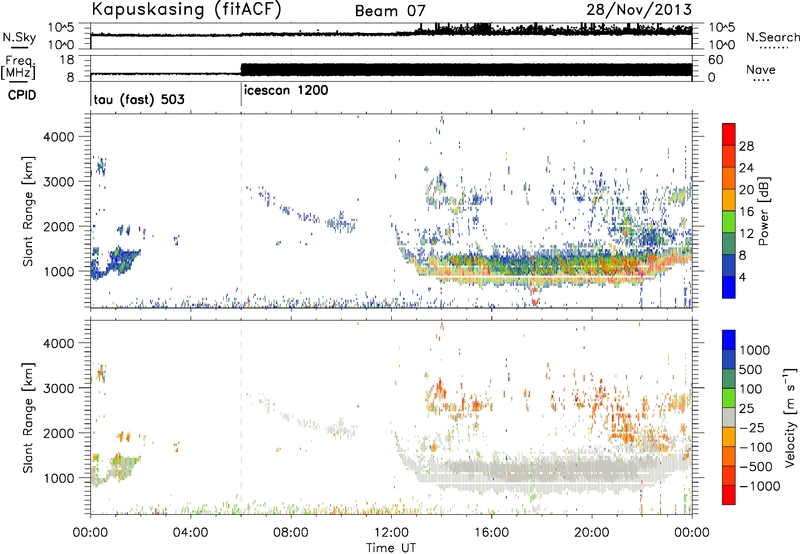The image size is (800, 554).
Task: Click the 2000 km tick in velocity panel
Action: click(x=58, y=433)
